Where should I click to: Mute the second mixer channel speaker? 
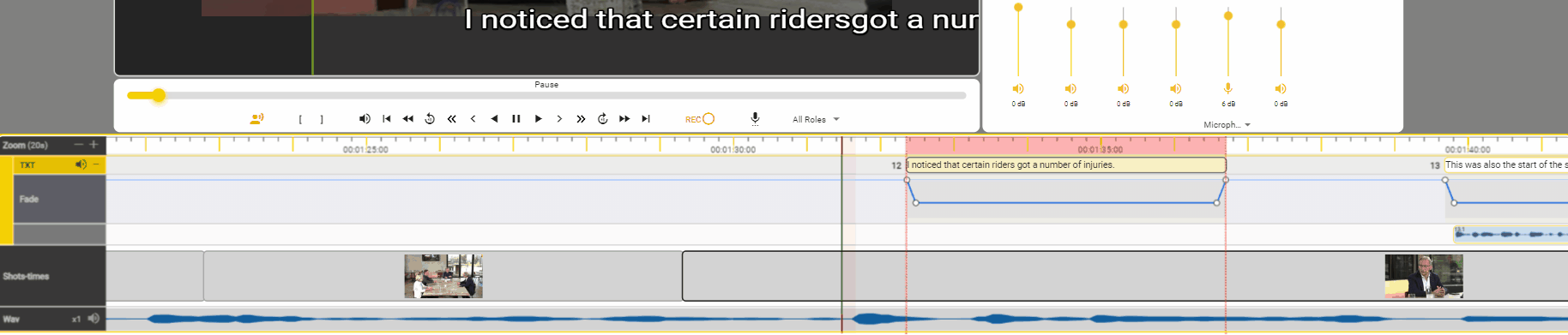click(1070, 89)
